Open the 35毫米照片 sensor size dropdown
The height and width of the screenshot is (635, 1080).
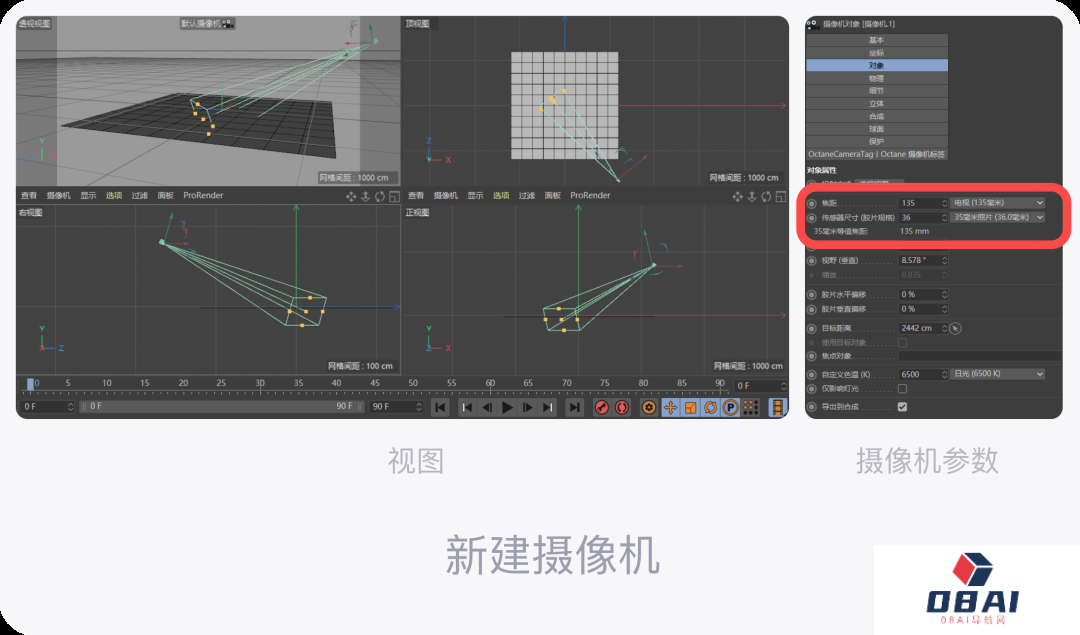click(997, 217)
